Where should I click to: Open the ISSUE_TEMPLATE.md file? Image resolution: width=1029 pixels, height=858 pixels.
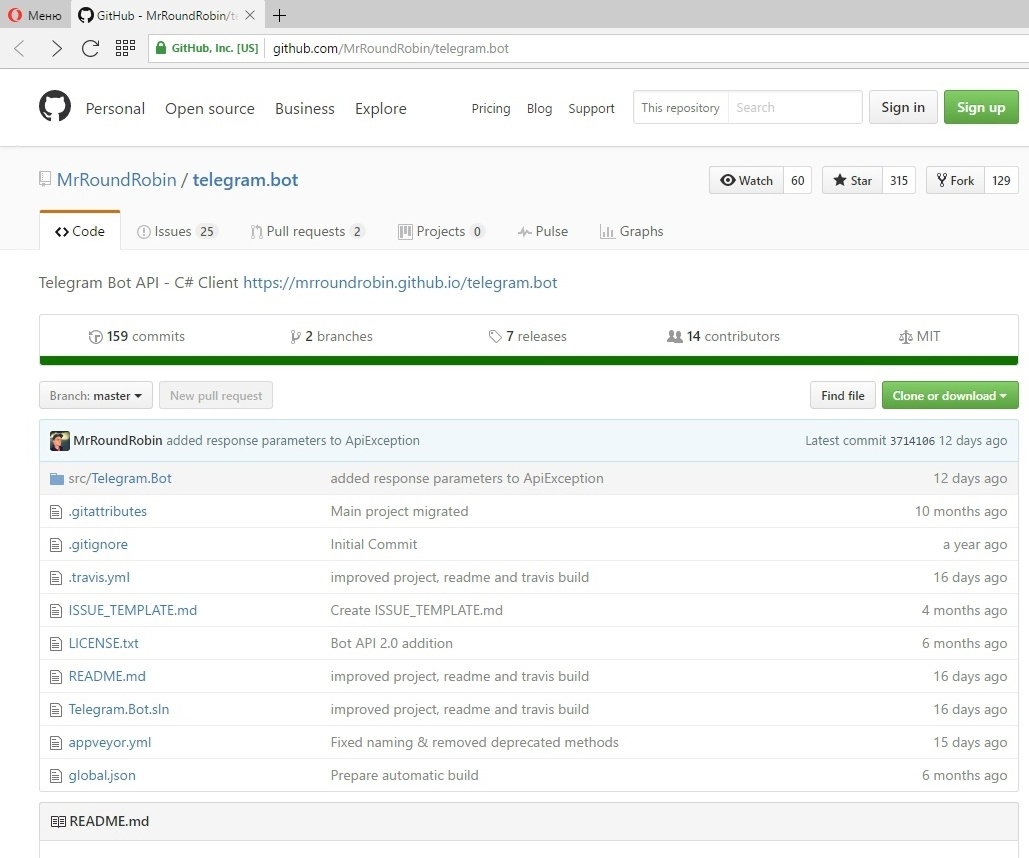click(133, 611)
